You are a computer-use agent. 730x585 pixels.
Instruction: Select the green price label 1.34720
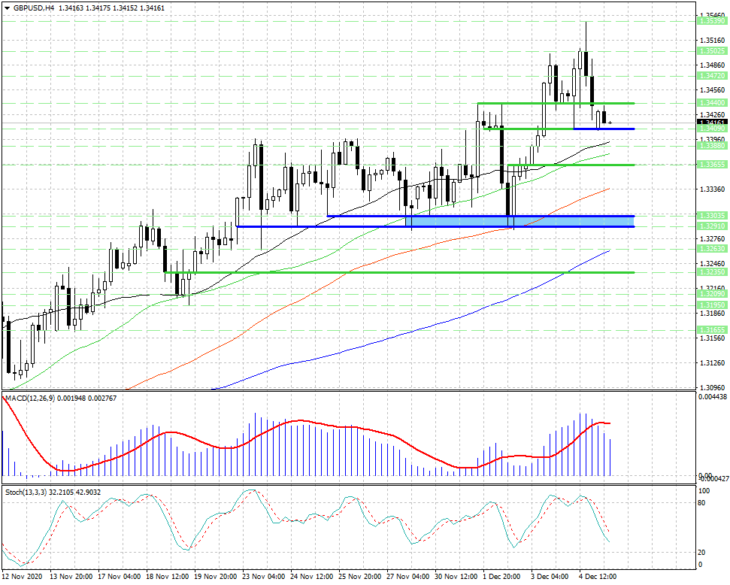coord(712,75)
